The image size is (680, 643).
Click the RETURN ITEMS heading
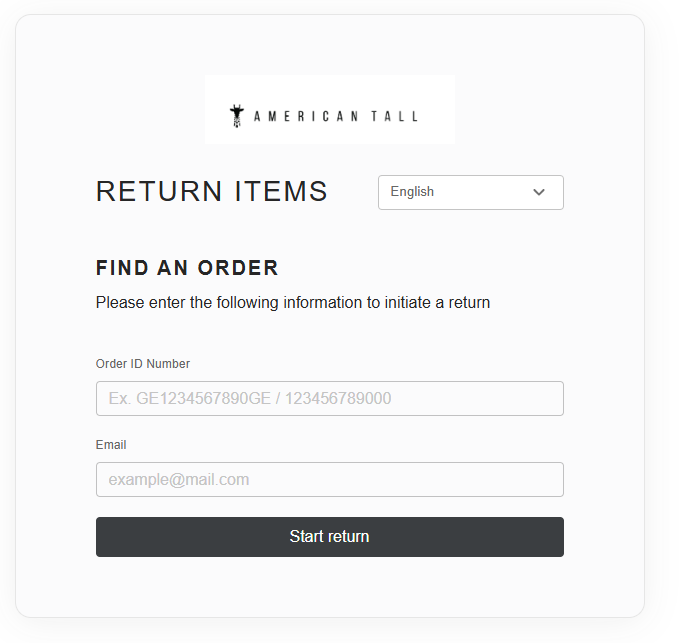pos(212,191)
